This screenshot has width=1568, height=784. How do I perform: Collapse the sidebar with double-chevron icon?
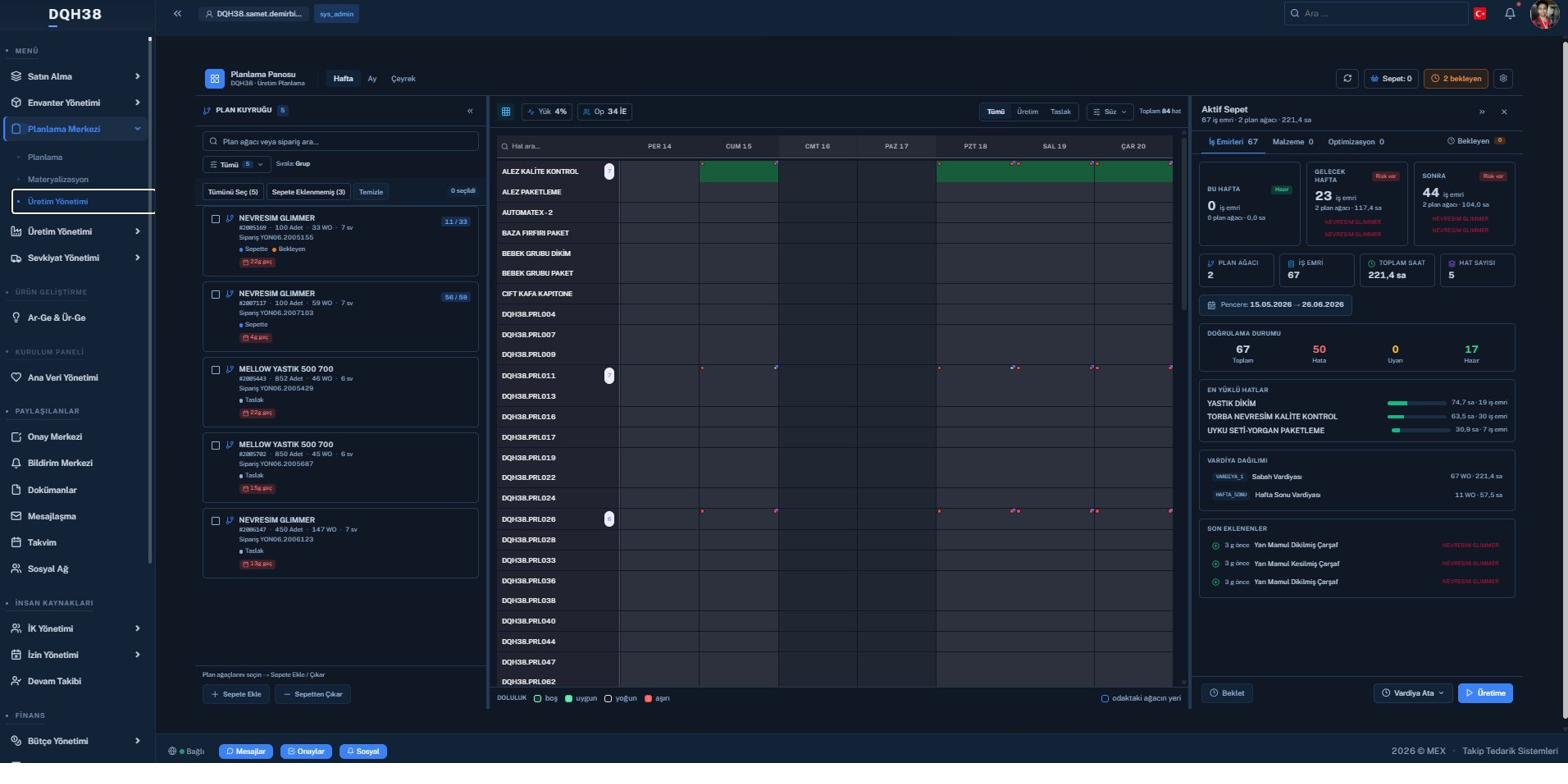(177, 14)
